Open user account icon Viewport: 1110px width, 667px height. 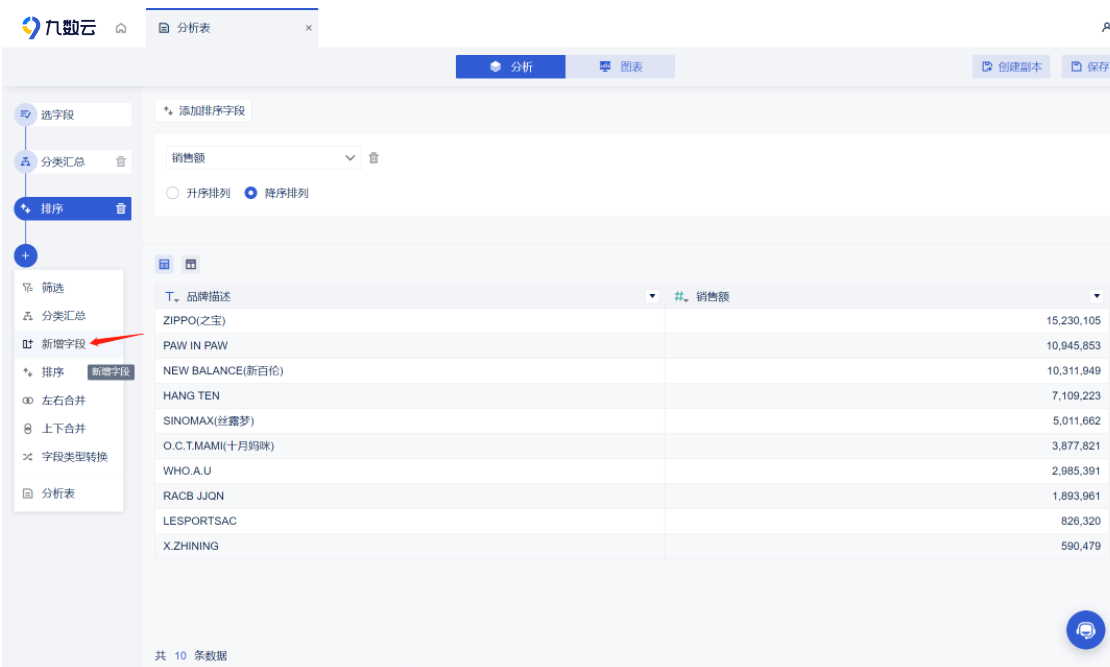tap(1105, 28)
